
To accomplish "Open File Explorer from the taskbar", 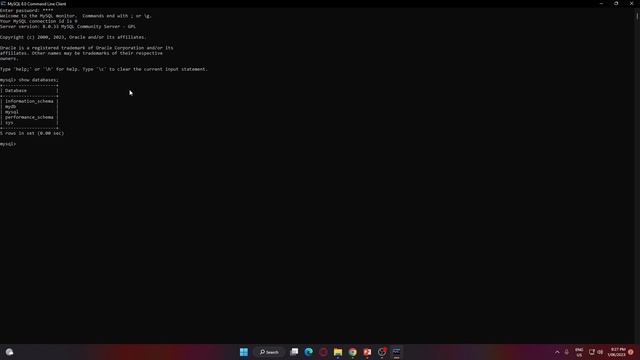I will (x=338, y=352).
